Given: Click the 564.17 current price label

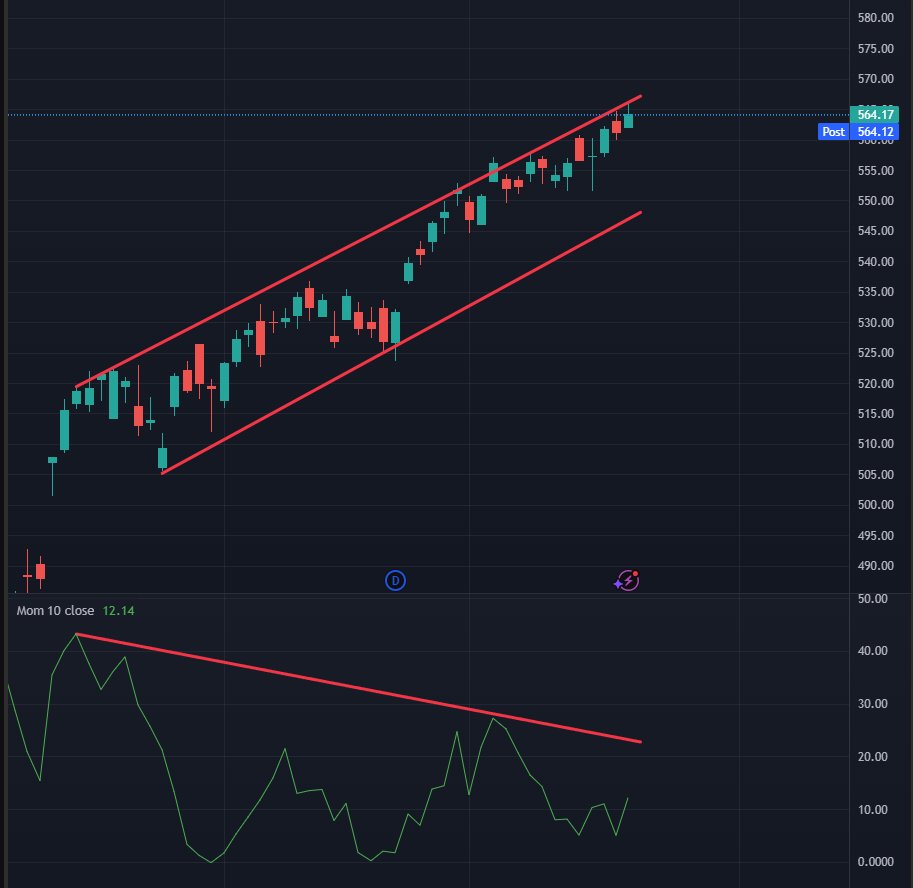Looking at the screenshot, I should tap(875, 115).
